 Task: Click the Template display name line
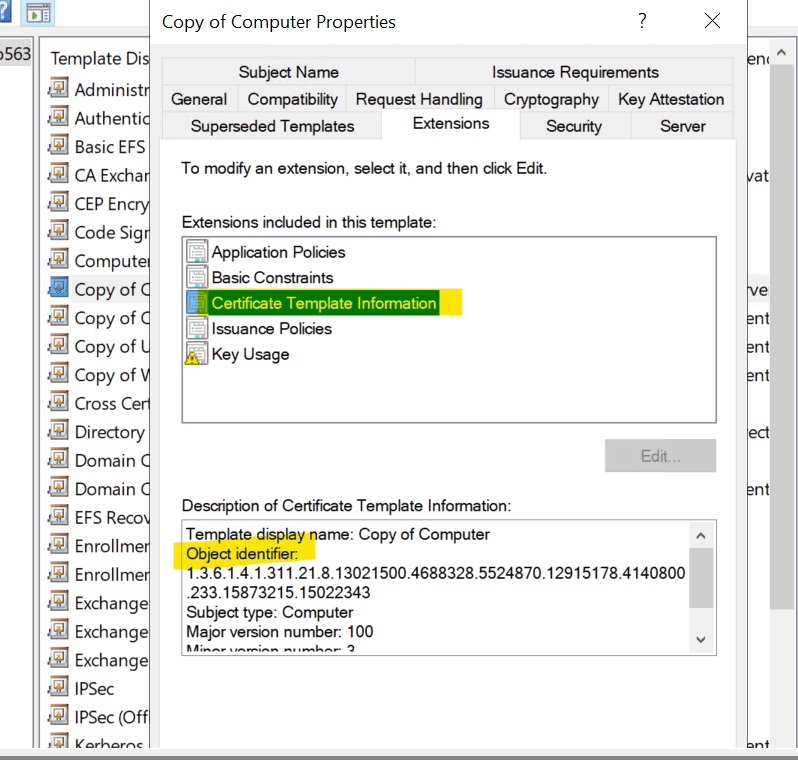(x=337, y=534)
